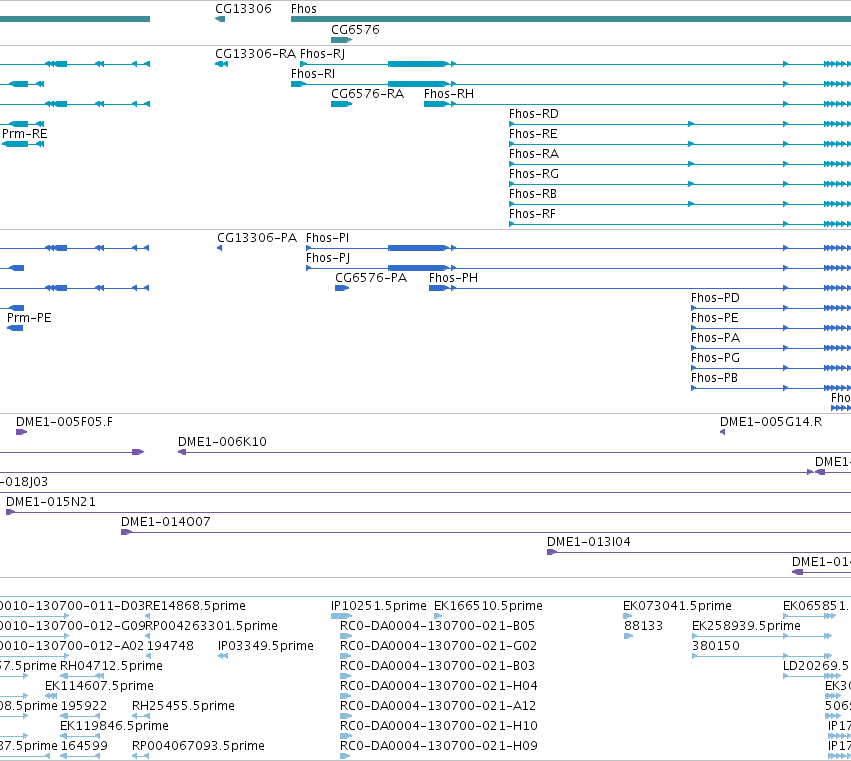Select EST RC0-DA0004-130700-021-H09
Image resolution: width=851 pixels, height=761 pixels.
(x=346, y=756)
